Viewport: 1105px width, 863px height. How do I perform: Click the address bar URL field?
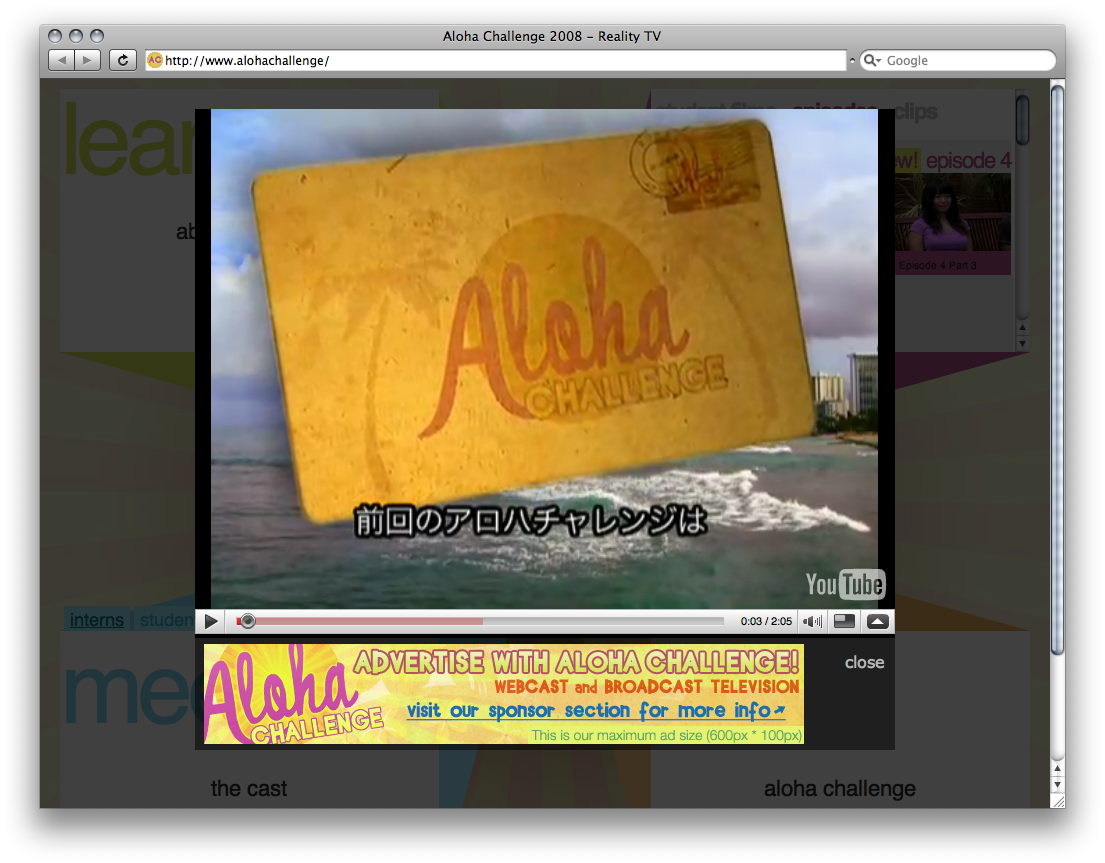500,61
